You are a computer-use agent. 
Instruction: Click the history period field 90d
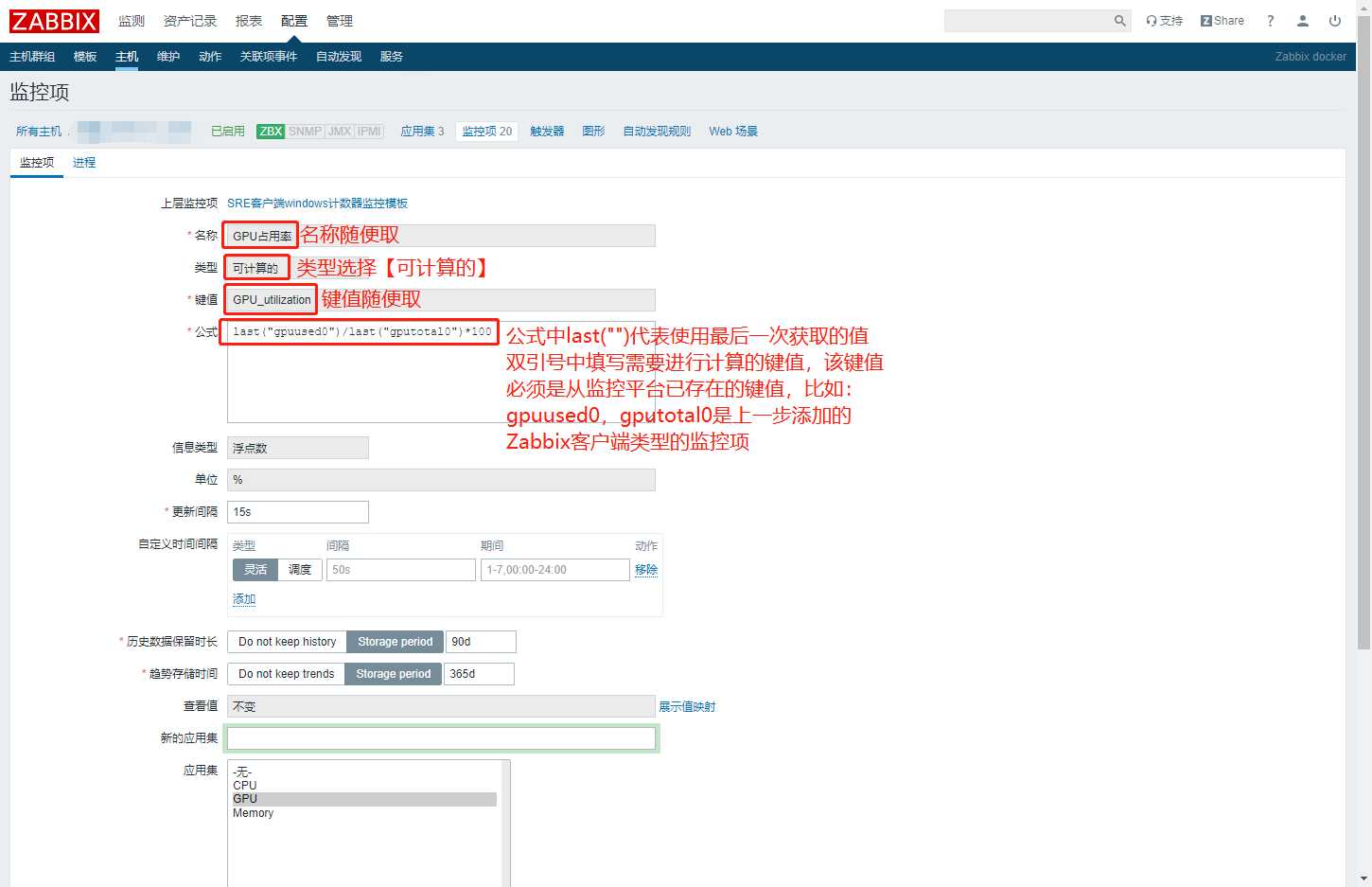[x=481, y=642]
